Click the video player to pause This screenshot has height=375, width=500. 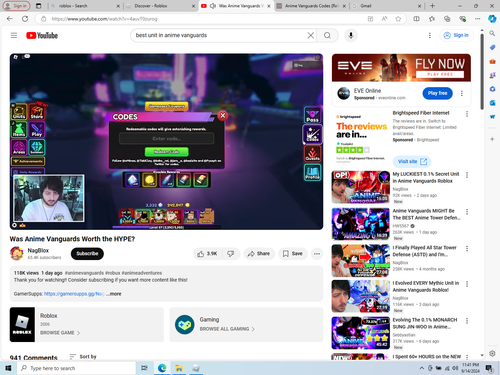[166, 141]
